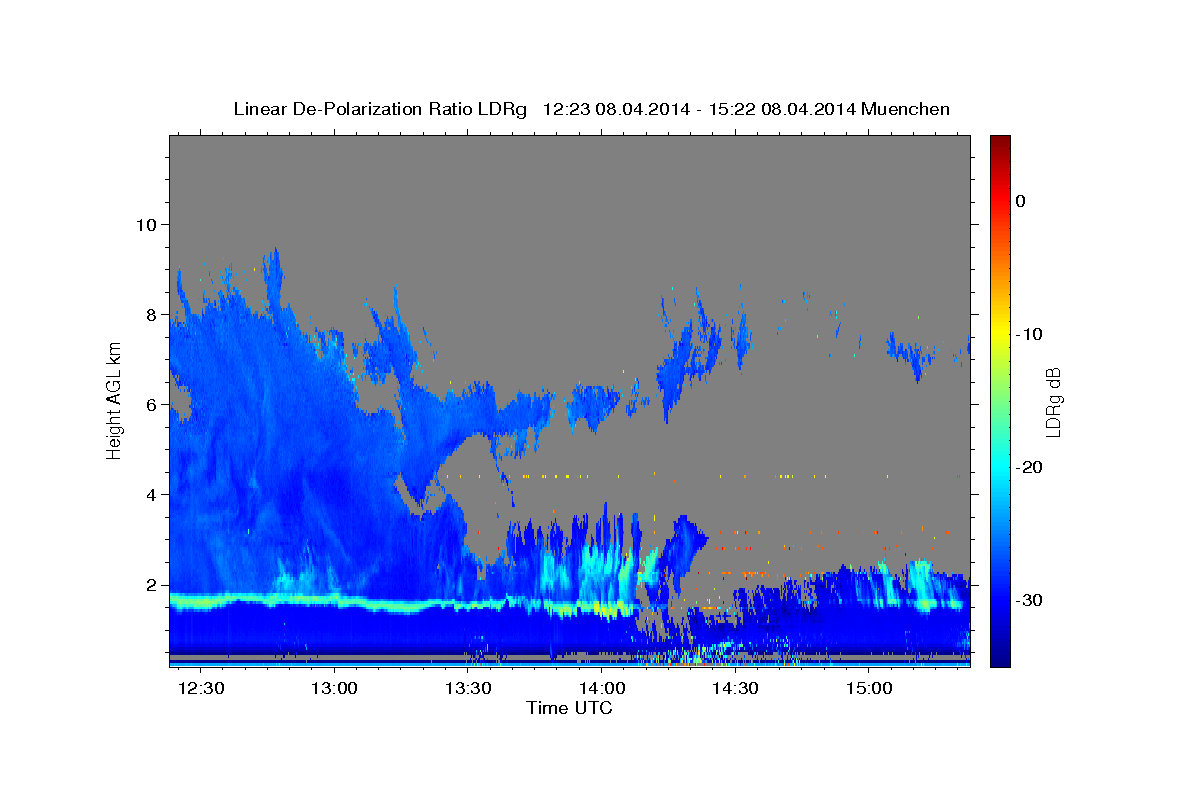1200x800 pixels.
Task: Click the height tick label 8
Action: coord(151,314)
